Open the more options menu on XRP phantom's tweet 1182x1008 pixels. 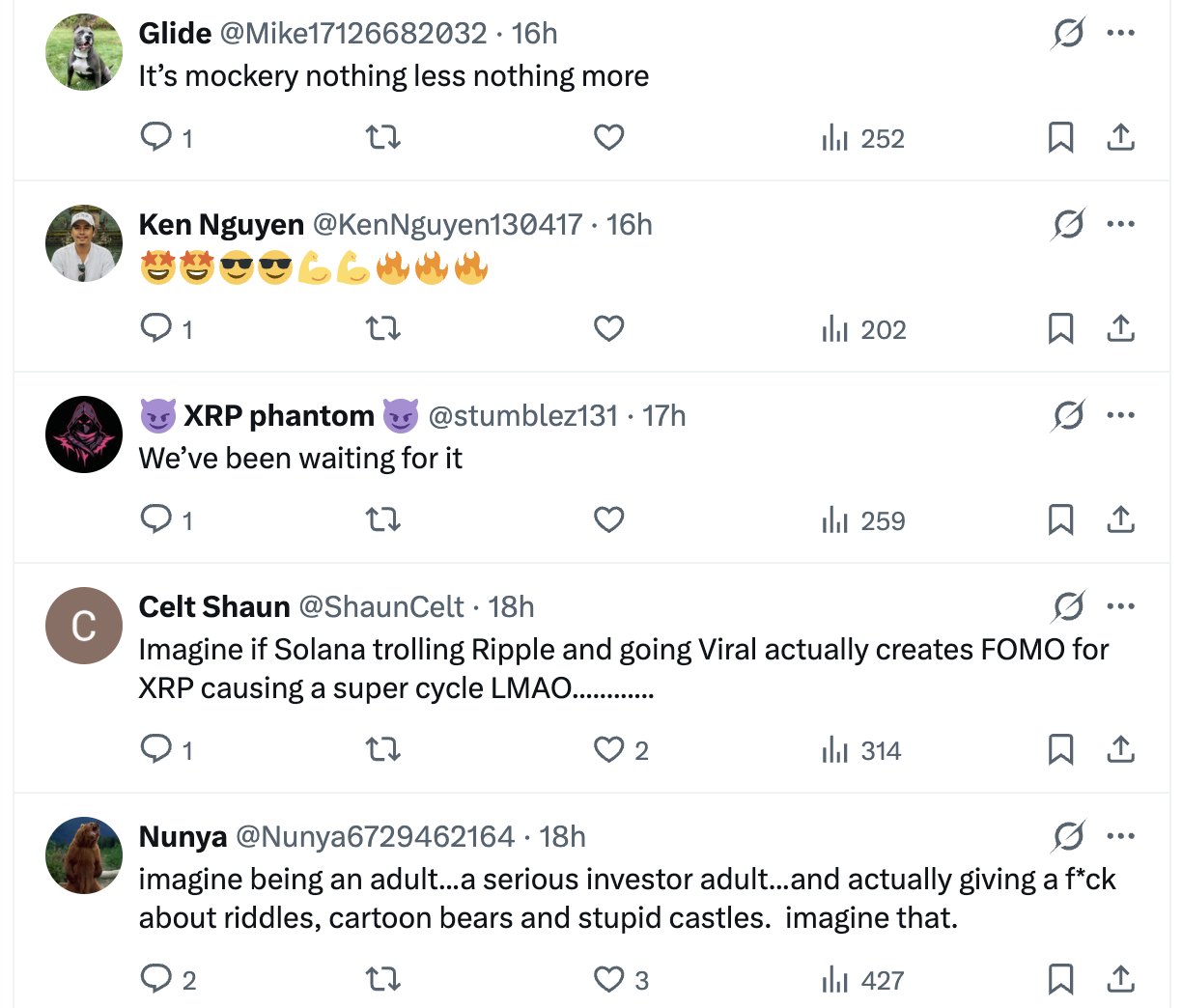(1120, 415)
